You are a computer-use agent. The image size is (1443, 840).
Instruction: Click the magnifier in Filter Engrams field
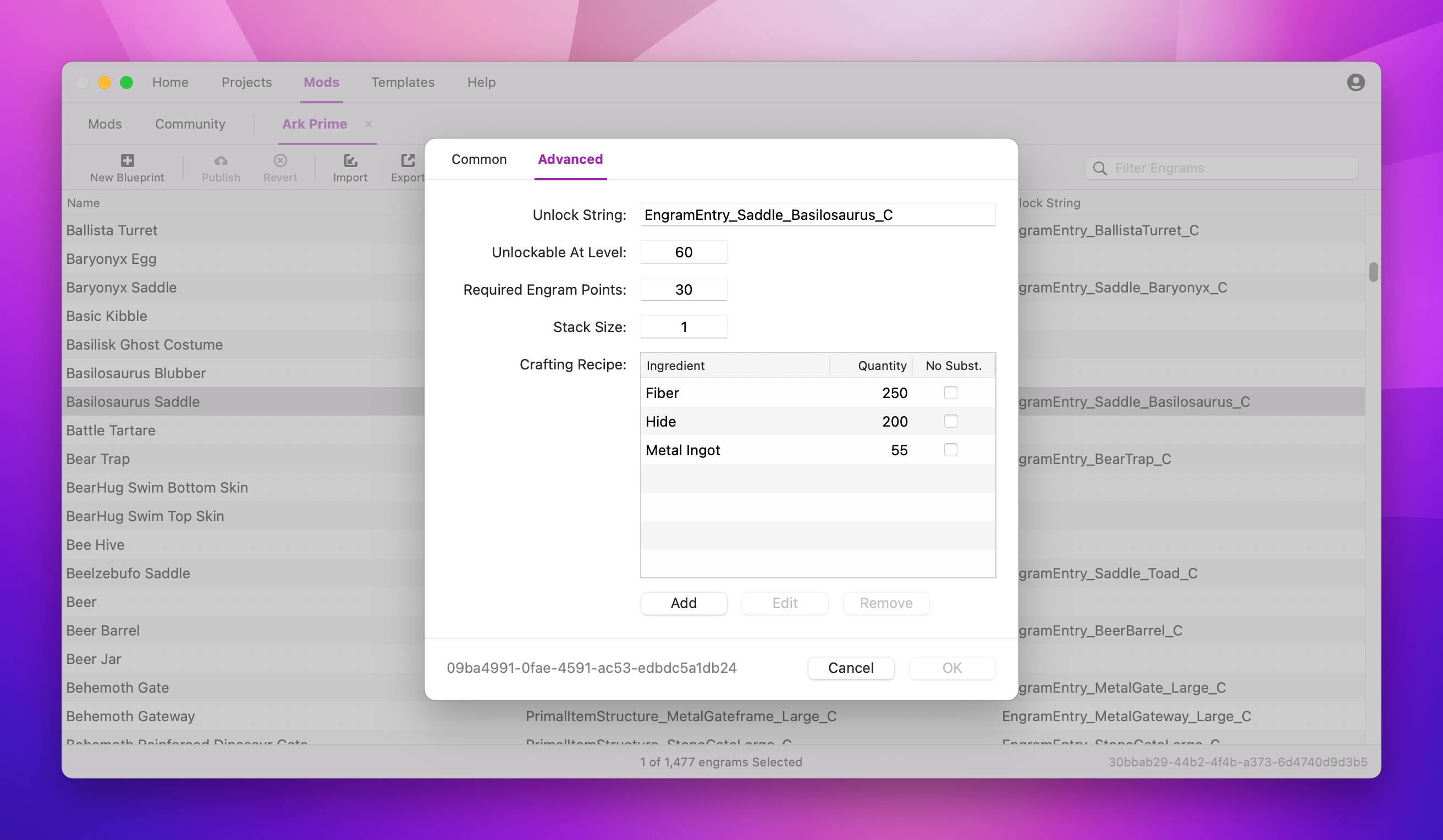click(1100, 168)
